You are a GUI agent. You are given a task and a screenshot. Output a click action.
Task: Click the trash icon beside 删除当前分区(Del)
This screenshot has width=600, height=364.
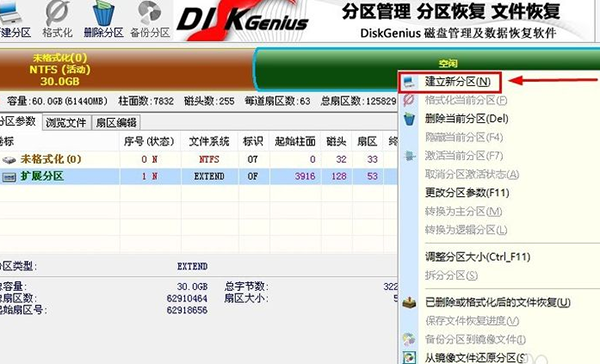[409, 119]
